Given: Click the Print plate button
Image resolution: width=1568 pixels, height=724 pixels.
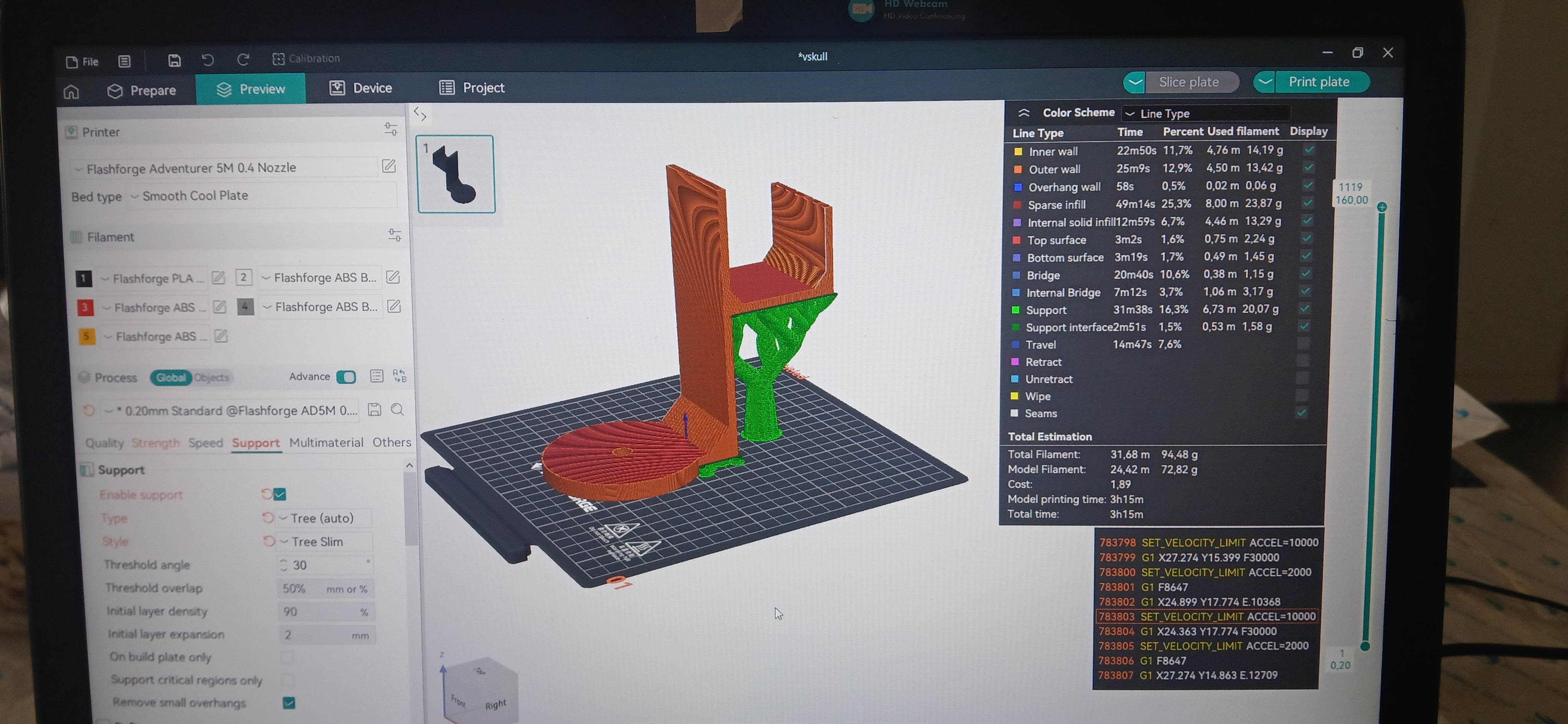Looking at the screenshot, I should (x=1319, y=81).
